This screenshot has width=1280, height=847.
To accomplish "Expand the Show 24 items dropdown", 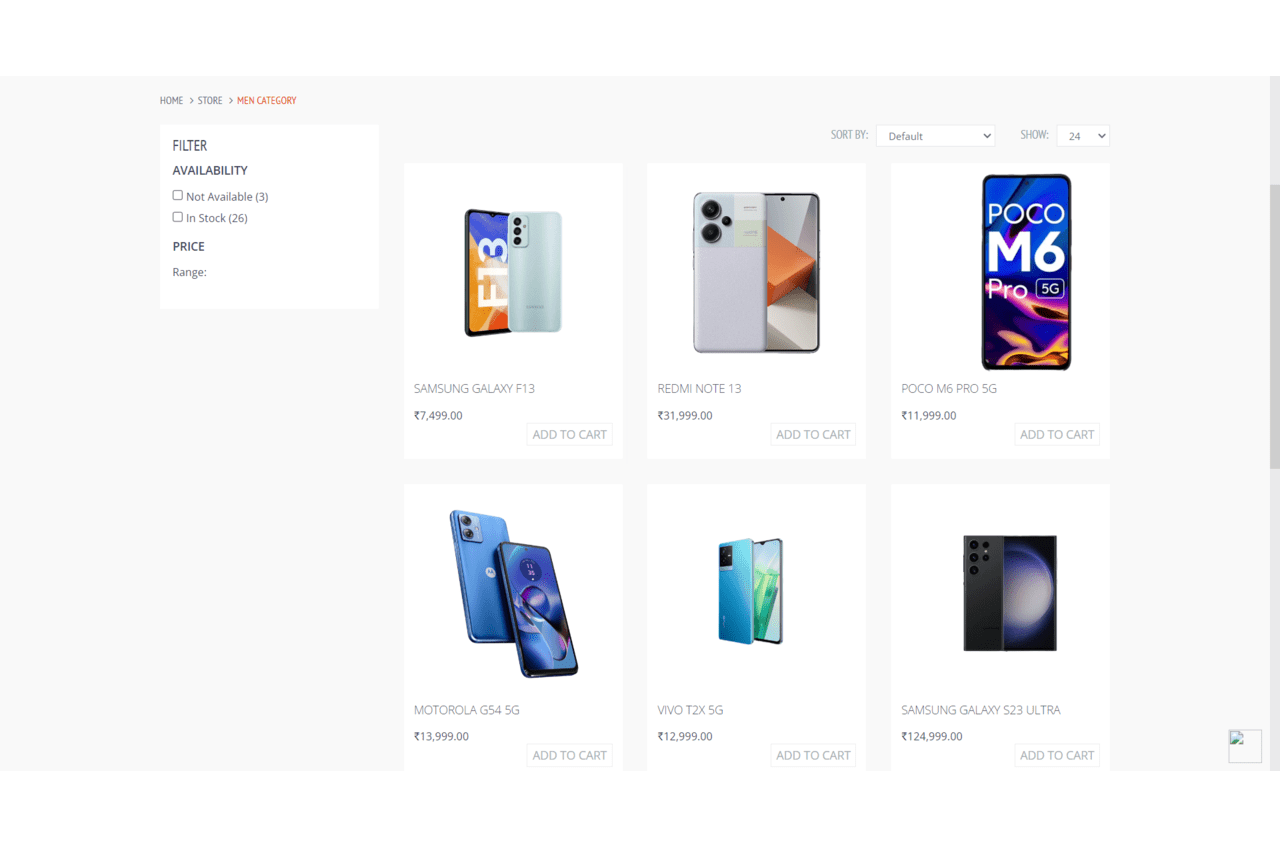I will [1083, 136].
